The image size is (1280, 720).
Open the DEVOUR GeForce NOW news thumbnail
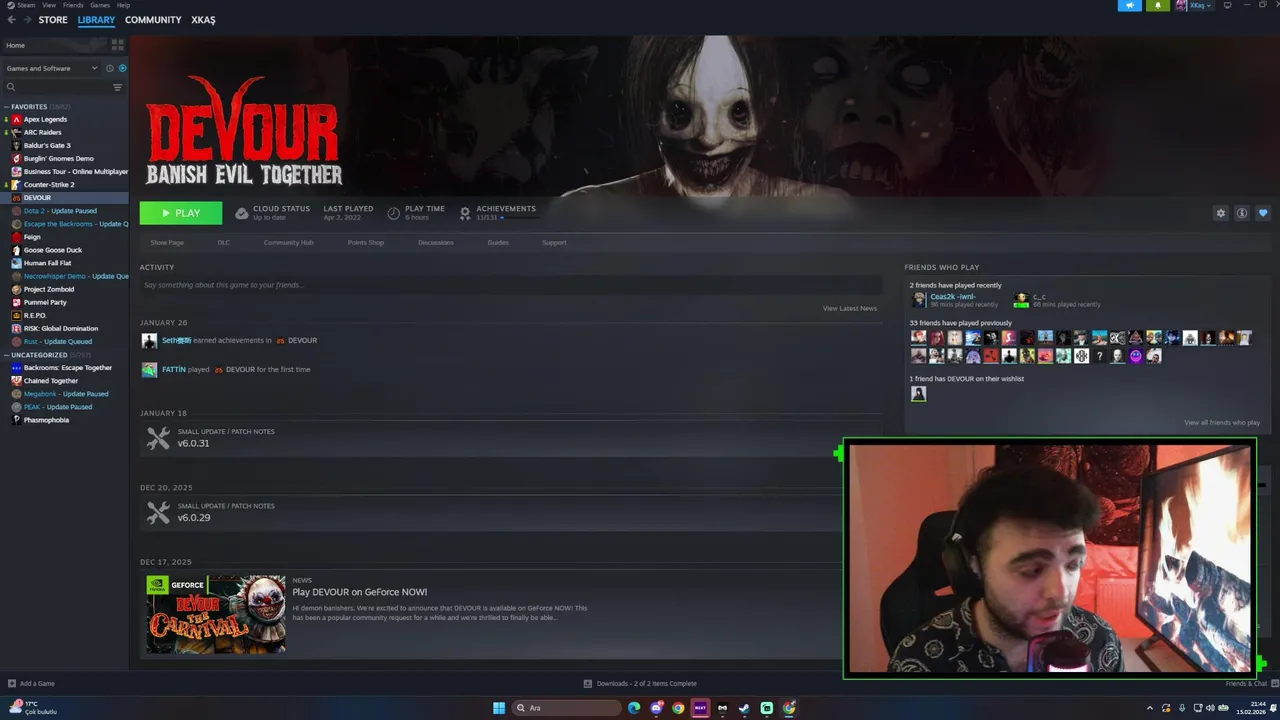216,614
